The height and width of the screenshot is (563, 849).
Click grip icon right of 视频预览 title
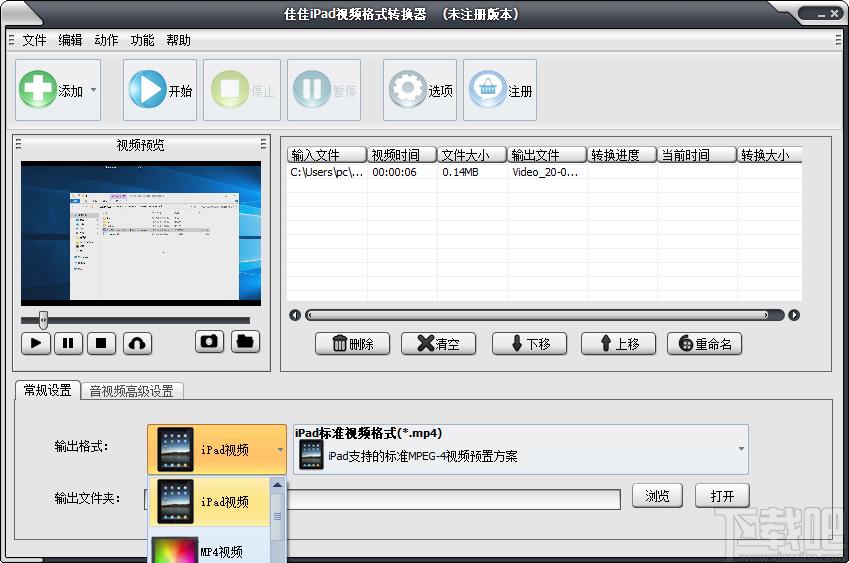click(263, 144)
